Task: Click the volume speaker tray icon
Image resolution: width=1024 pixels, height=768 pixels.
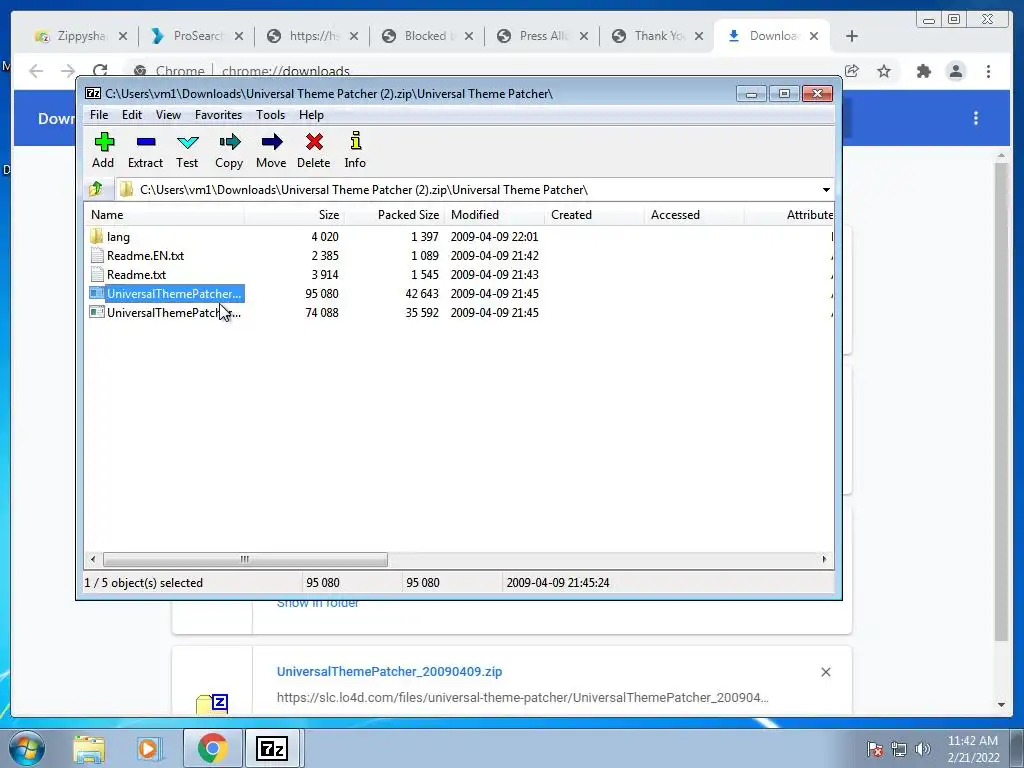Action: [x=923, y=749]
